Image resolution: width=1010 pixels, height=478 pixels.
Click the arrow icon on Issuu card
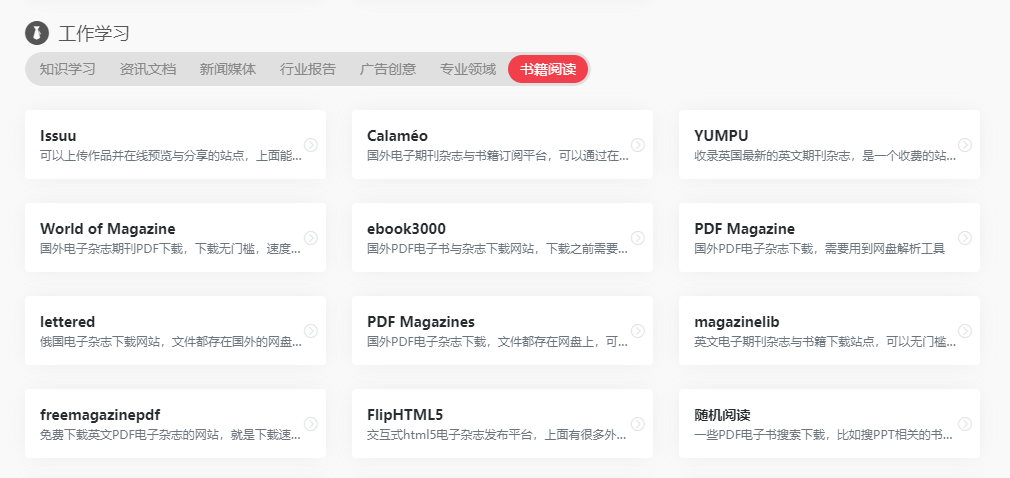click(x=310, y=145)
